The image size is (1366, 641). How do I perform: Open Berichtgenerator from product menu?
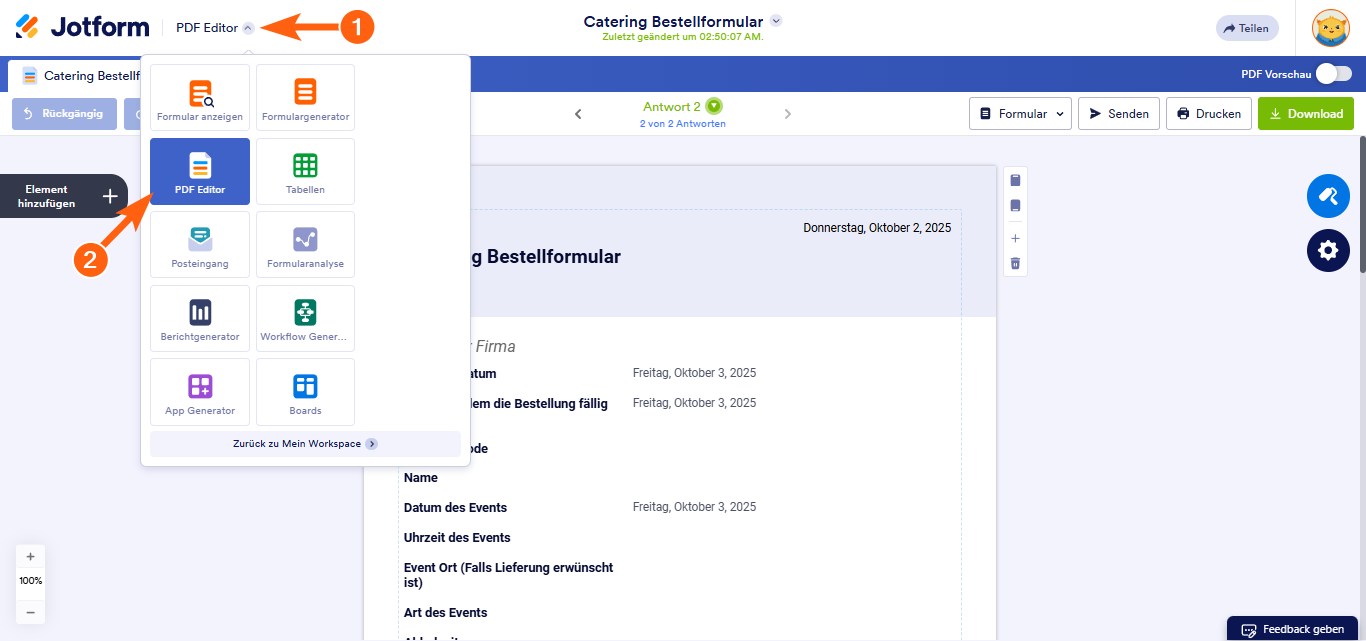200,318
